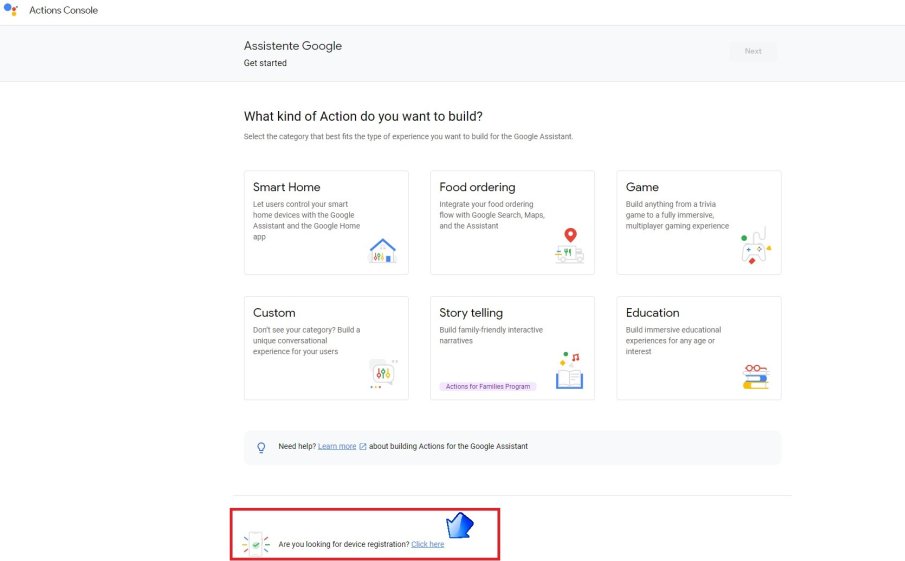Screen dimensions: 905x561
Task: Click the Assistente Google project name
Action: 293,46
